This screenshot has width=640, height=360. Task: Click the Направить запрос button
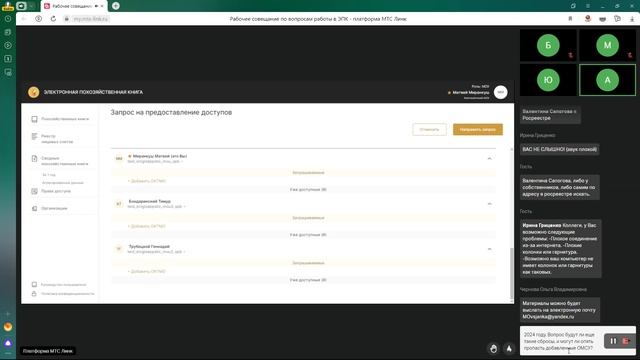[x=478, y=129]
